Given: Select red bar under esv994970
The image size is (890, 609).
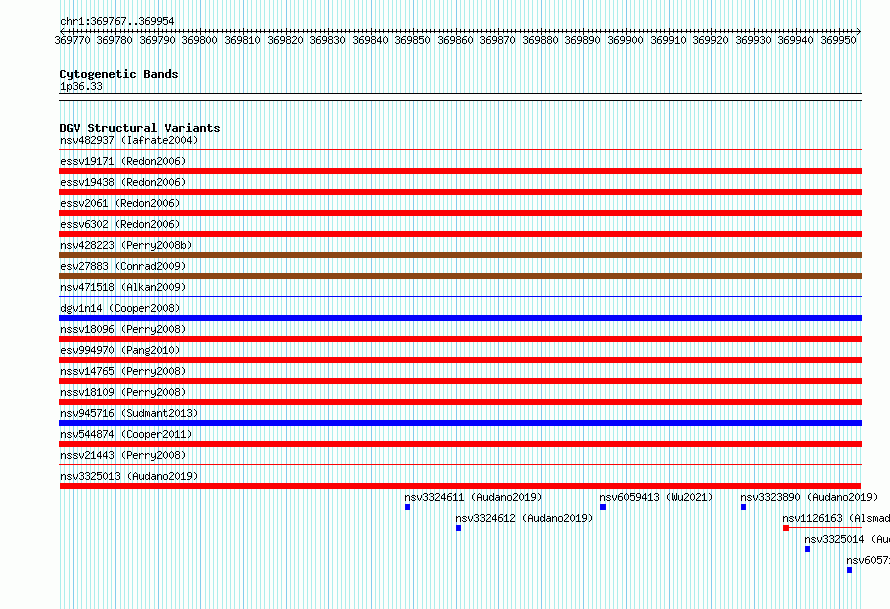Looking at the screenshot, I should (x=460, y=360).
